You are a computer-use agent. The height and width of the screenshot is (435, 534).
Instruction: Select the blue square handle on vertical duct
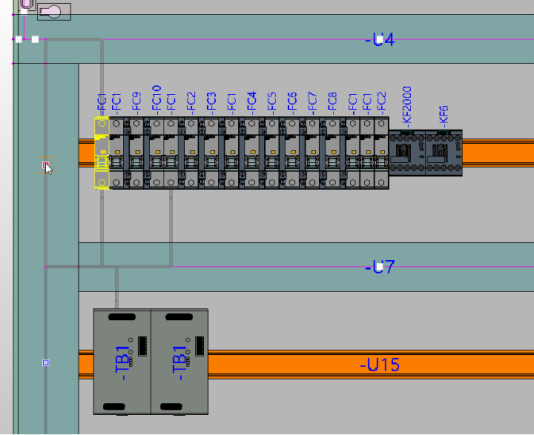pos(46,362)
